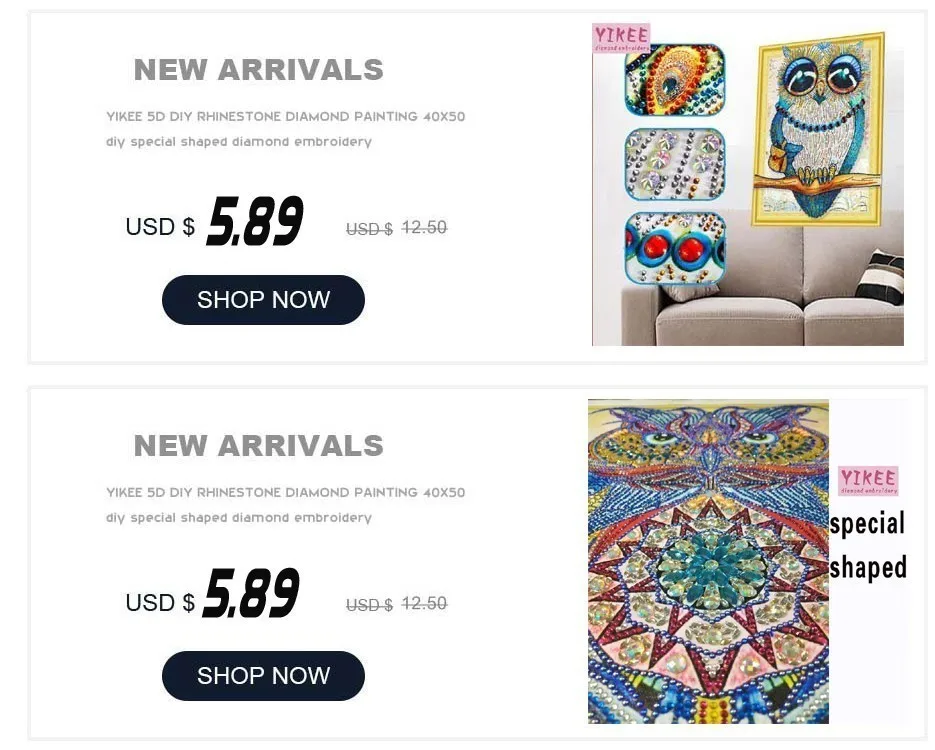Click the peacock feather detail thumbnail
This screenshot has width=935, height=750.
coord(674,80)
